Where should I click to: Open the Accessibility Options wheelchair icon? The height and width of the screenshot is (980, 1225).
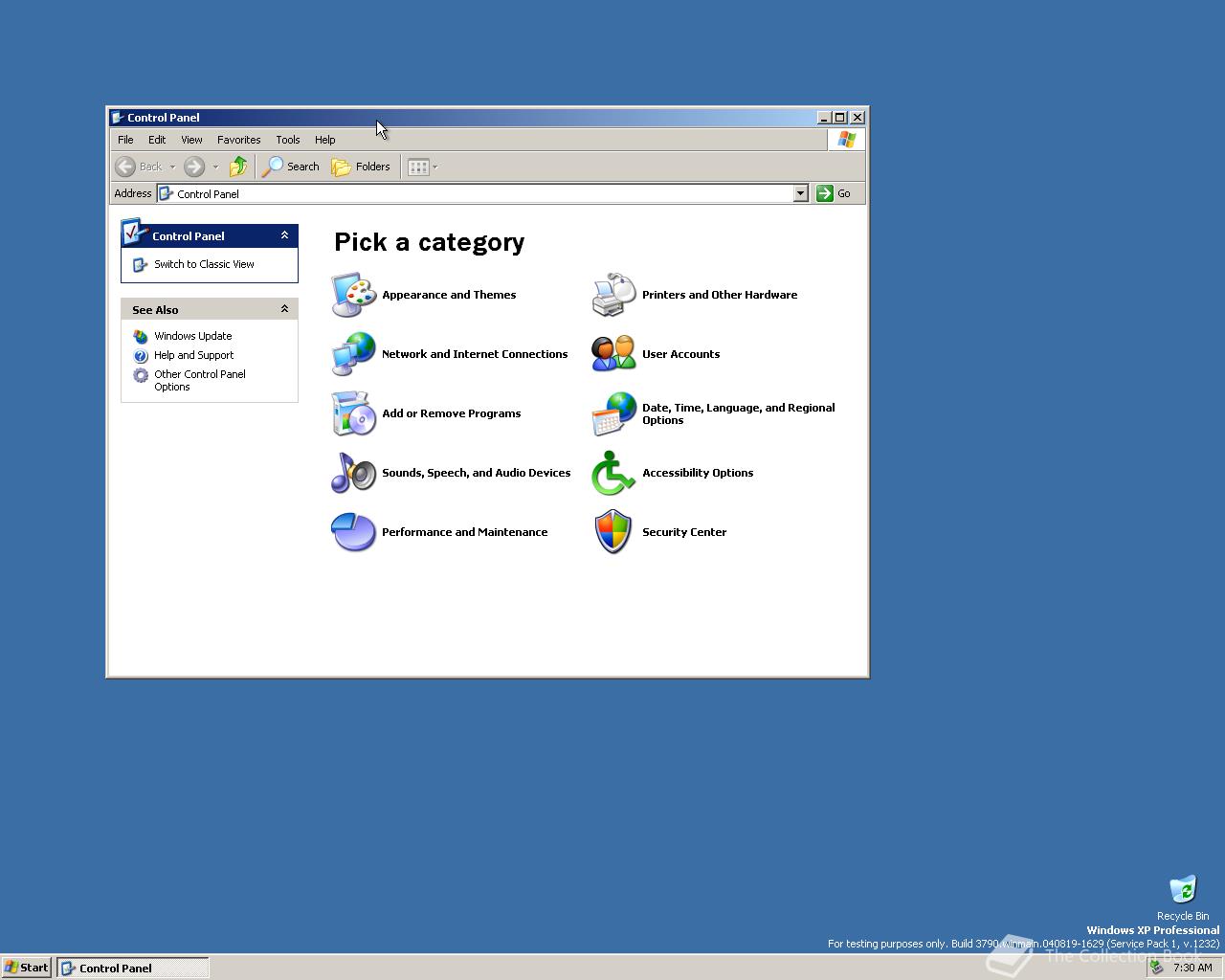click(613, 473)
